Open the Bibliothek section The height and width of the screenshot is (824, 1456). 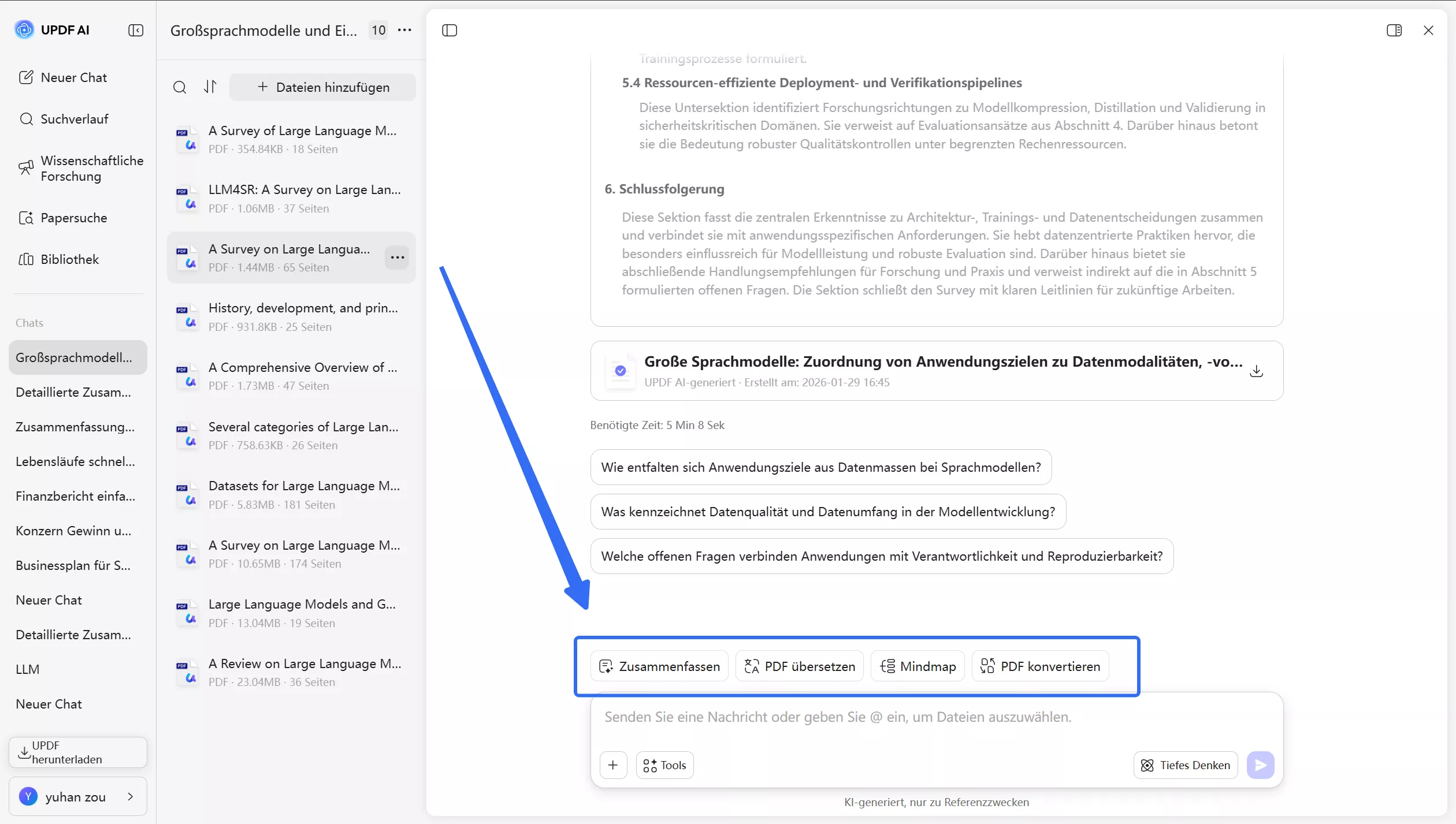click(69, 259)
